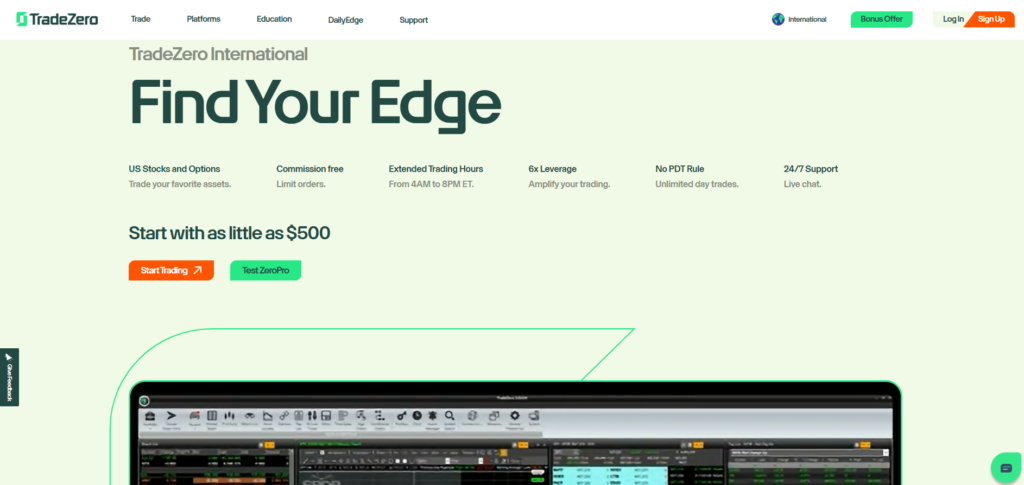Image resolution: width=1024 pixels, height=485 pixels.
Task: Open the Trade menu
Action: point(140,19)
